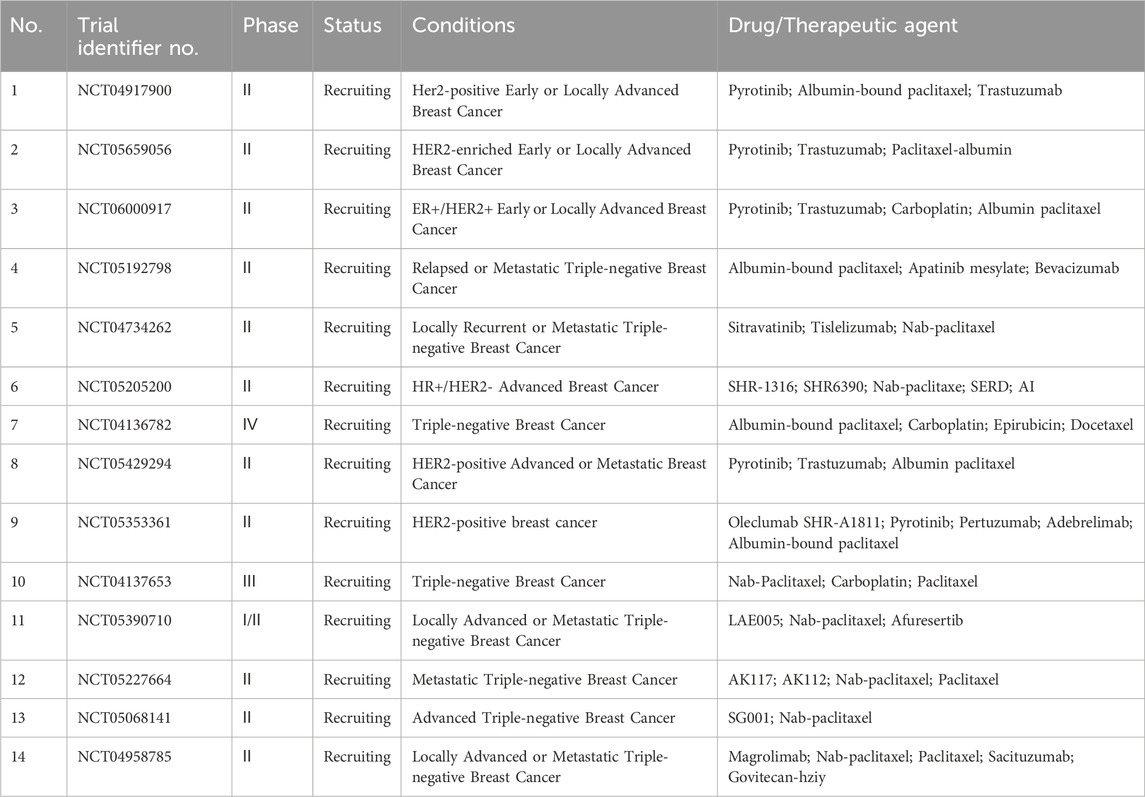Click the Recruiting status for NCT04917900
This screenshot has height=797, width=1145.
pyautogui.click(x=357, y=91)
